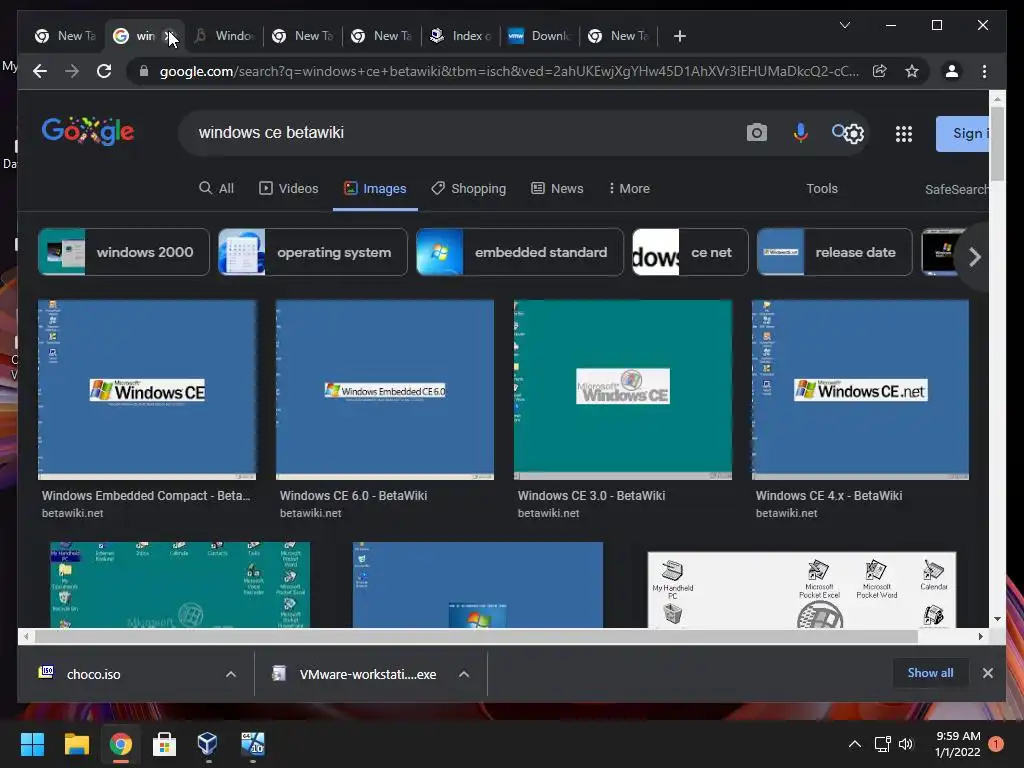This screenshot has height=768, width=1024.
Task: Click the browser forward arrow
Action: pos(72,71)
